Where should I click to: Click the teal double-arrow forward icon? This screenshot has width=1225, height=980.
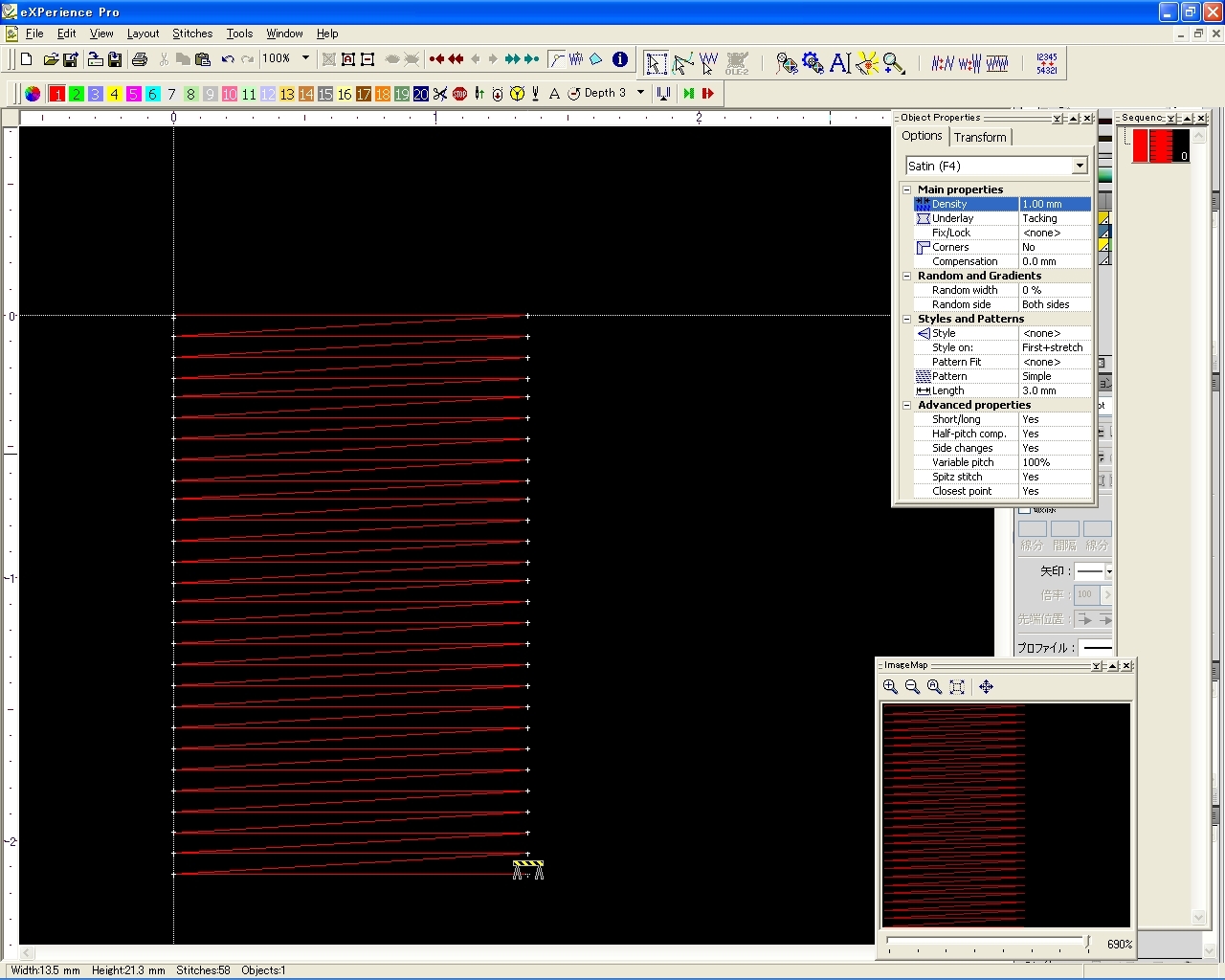513,59
